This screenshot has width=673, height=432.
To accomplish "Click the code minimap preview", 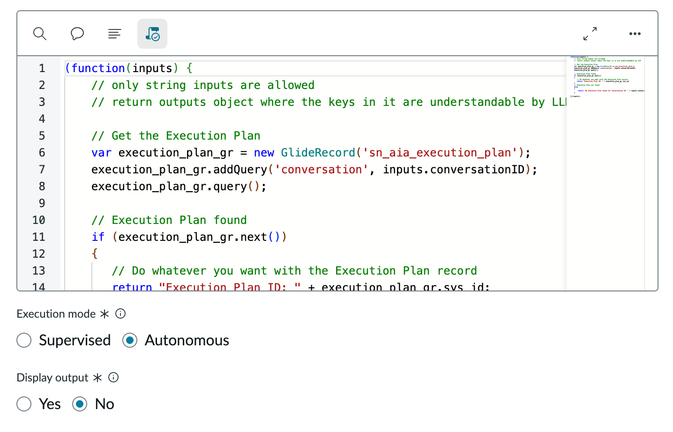I will point(605,76).
